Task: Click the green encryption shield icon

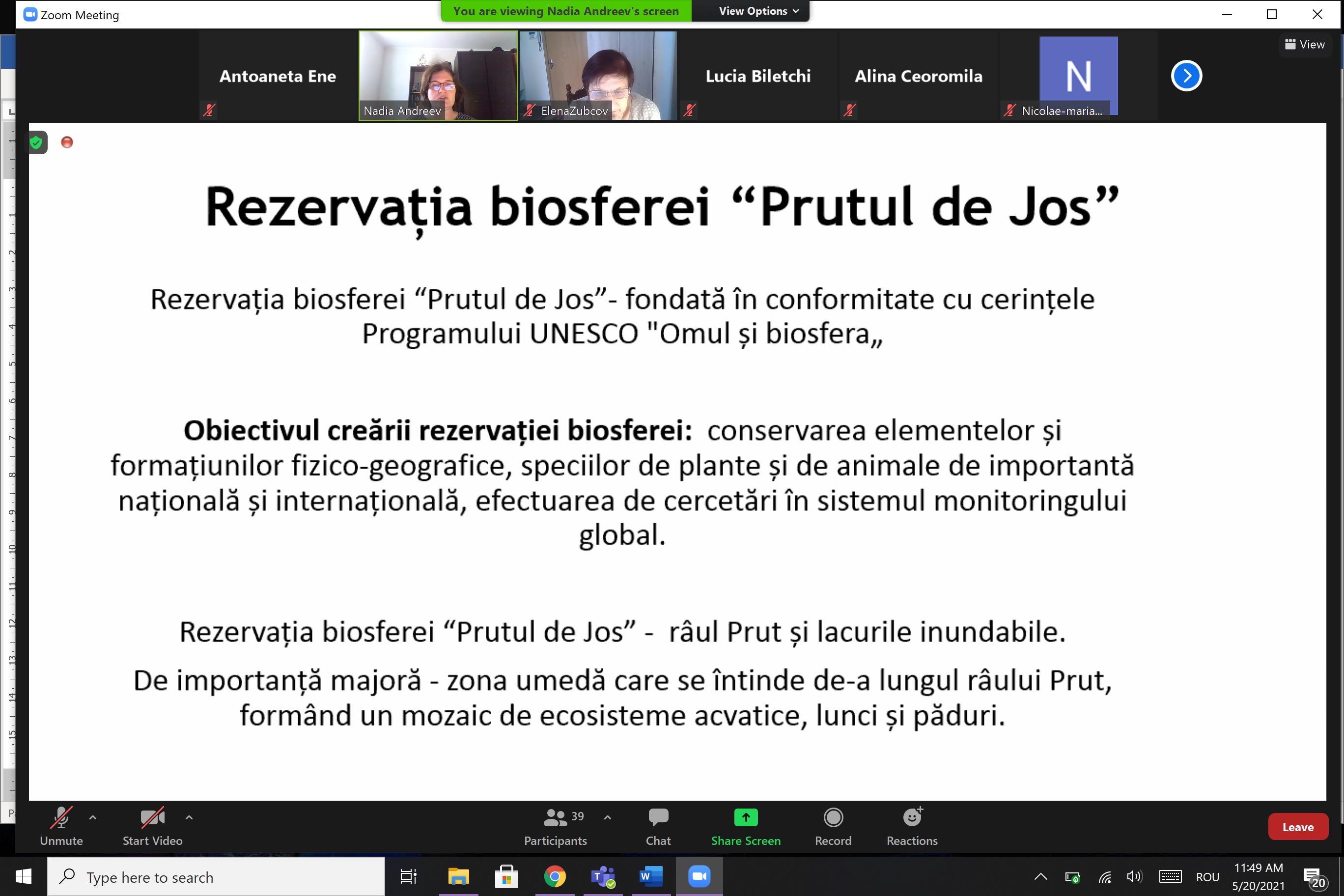Action: pos(36,142)
